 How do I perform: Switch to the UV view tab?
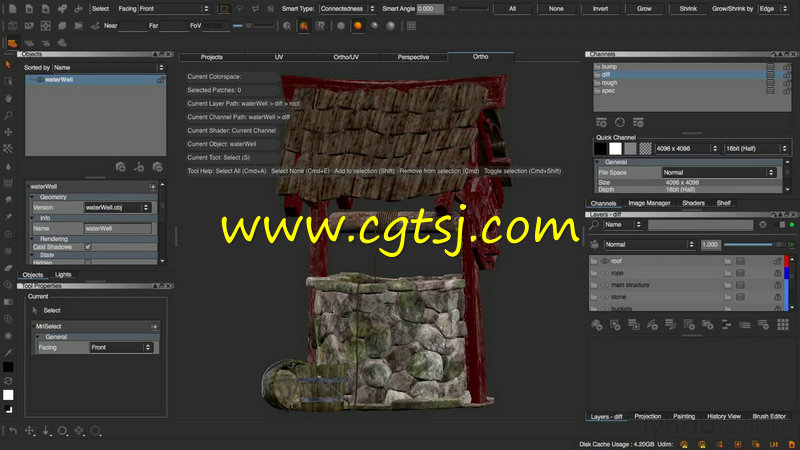(279, 57)
